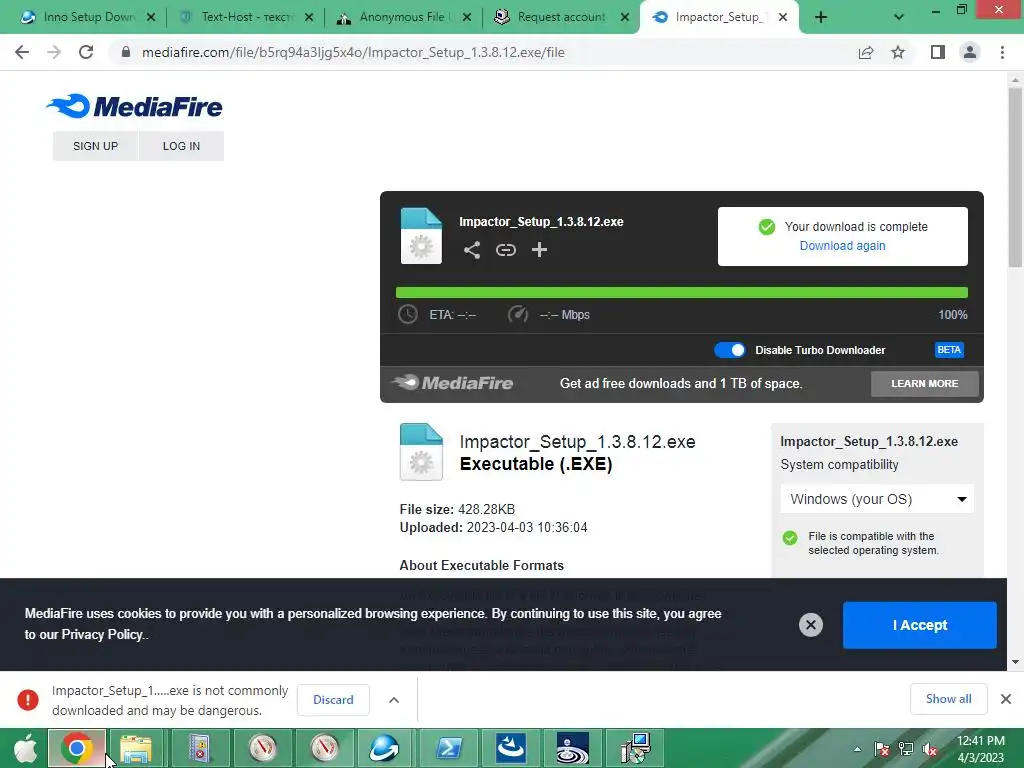Close the downloads bar
The width and height of the screenshot is (1024, 768).
coord(1006,699)
